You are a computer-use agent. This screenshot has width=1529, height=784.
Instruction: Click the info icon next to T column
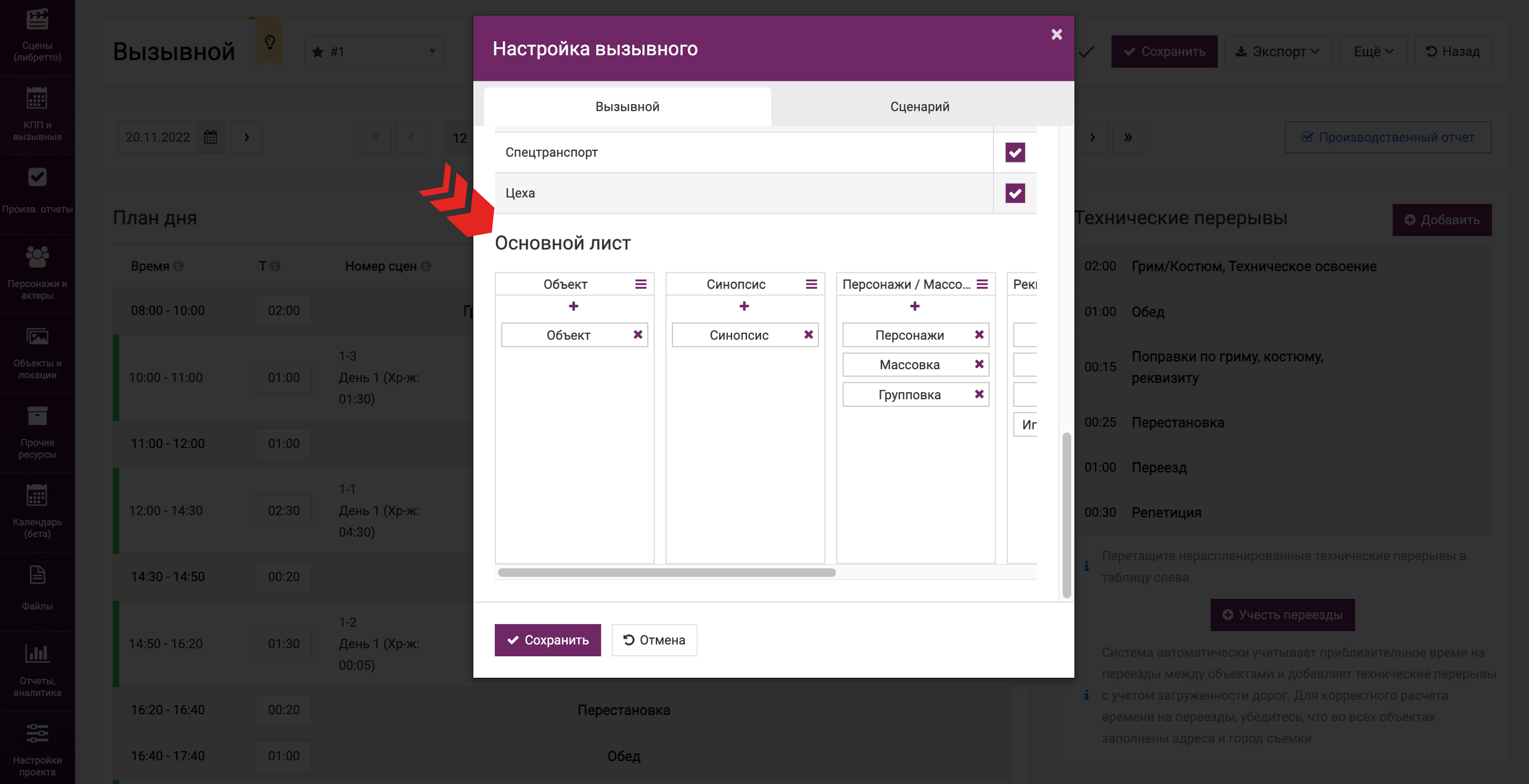[x=275, y=266]
